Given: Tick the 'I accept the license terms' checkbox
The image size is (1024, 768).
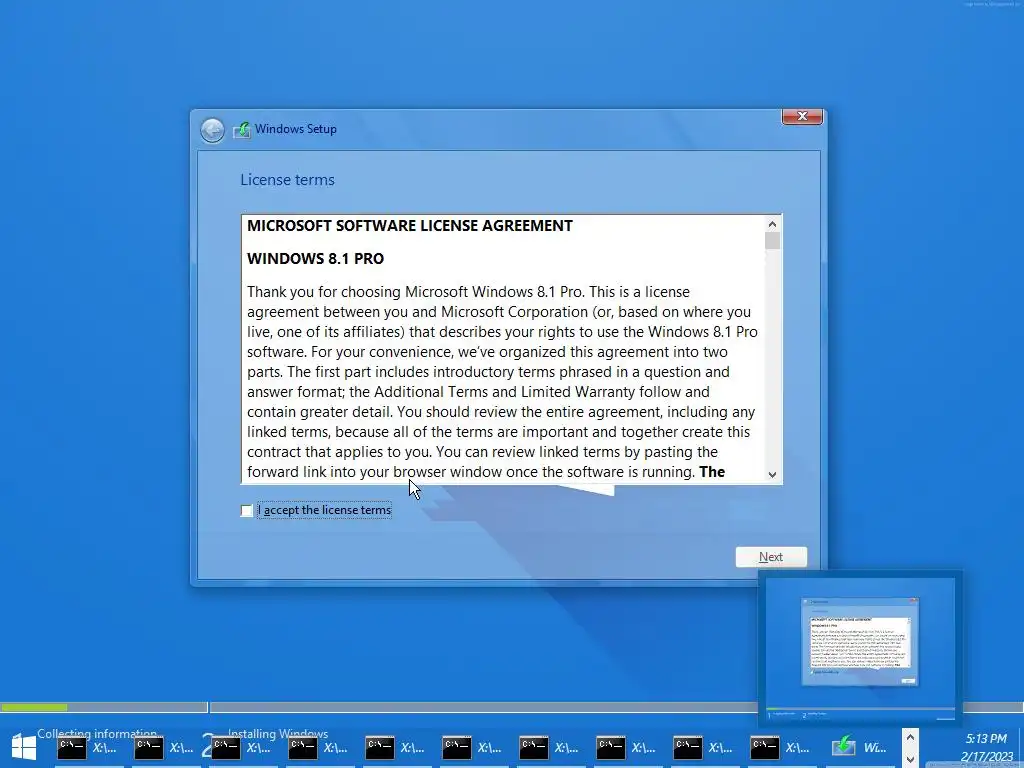Looking at the screenshot, I should [247, 511].
